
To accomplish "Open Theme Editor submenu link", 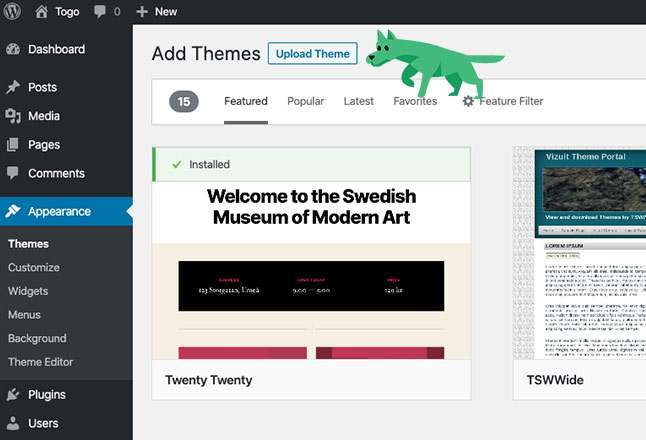I will (40, 362).
